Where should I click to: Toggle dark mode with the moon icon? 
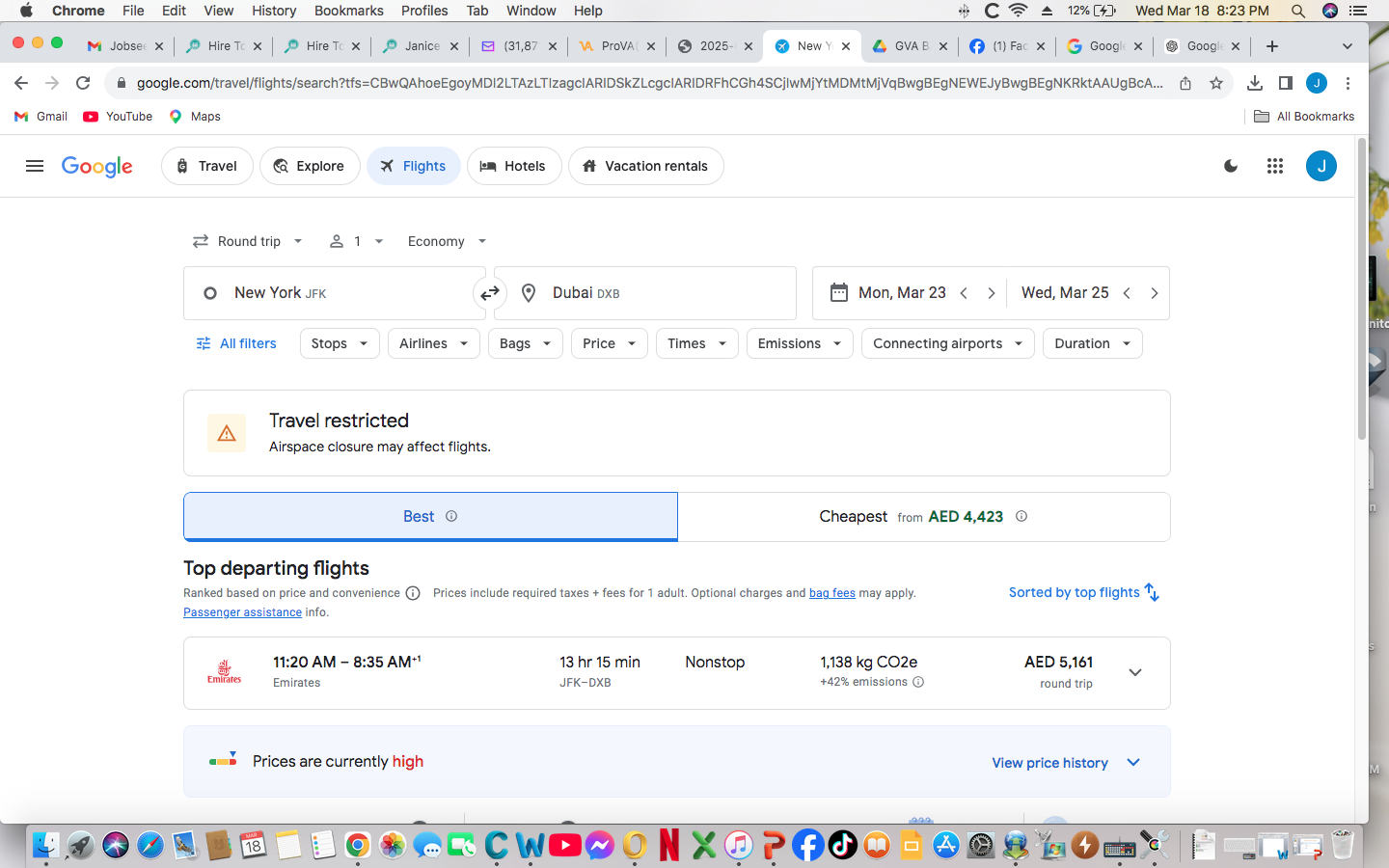1231,166
